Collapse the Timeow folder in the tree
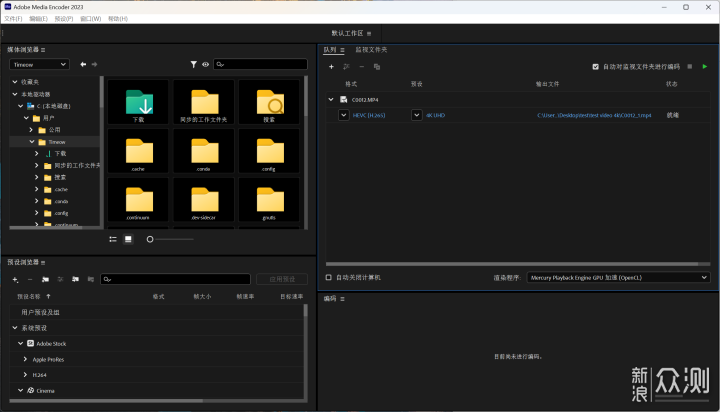 click(32, 141)
